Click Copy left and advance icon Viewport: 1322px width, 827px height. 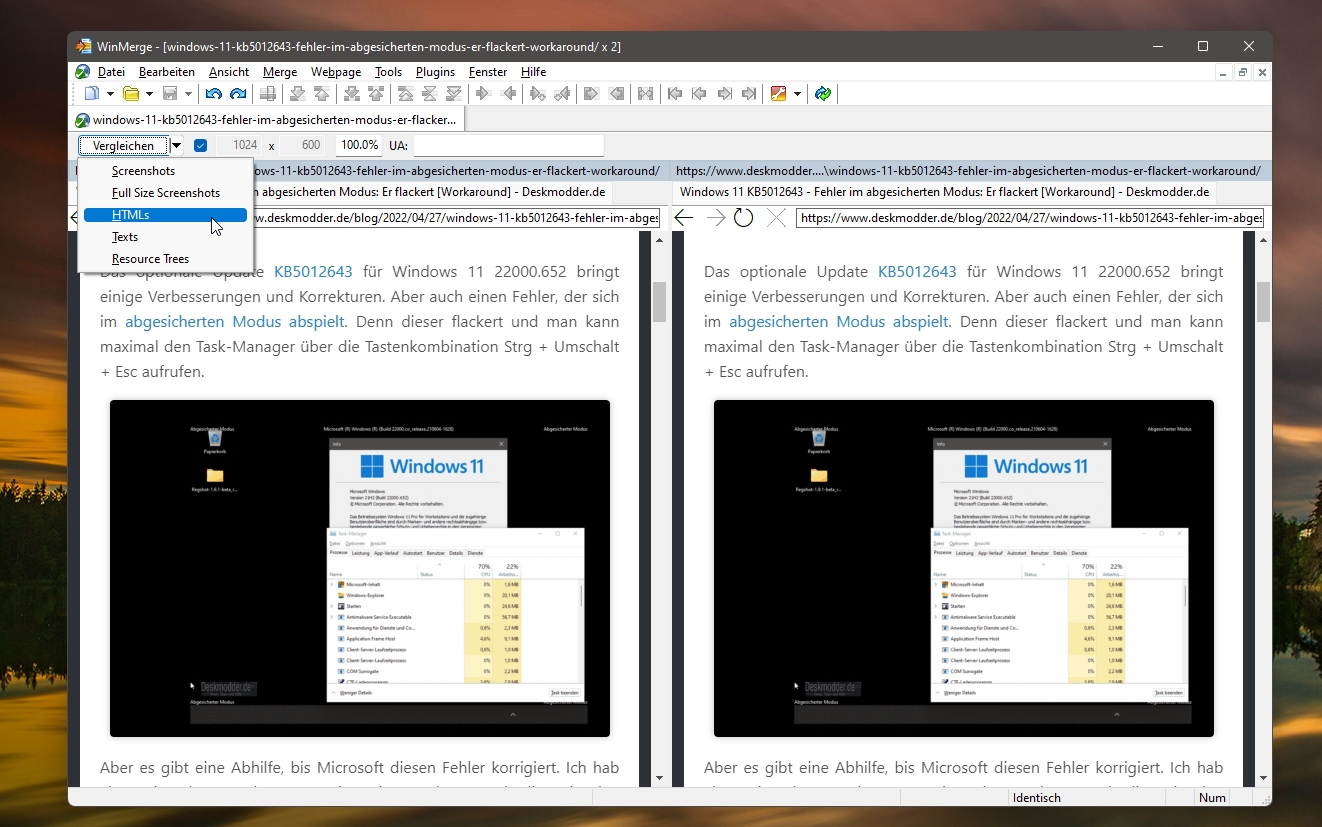pyautogui.click(x=562, y=94)
